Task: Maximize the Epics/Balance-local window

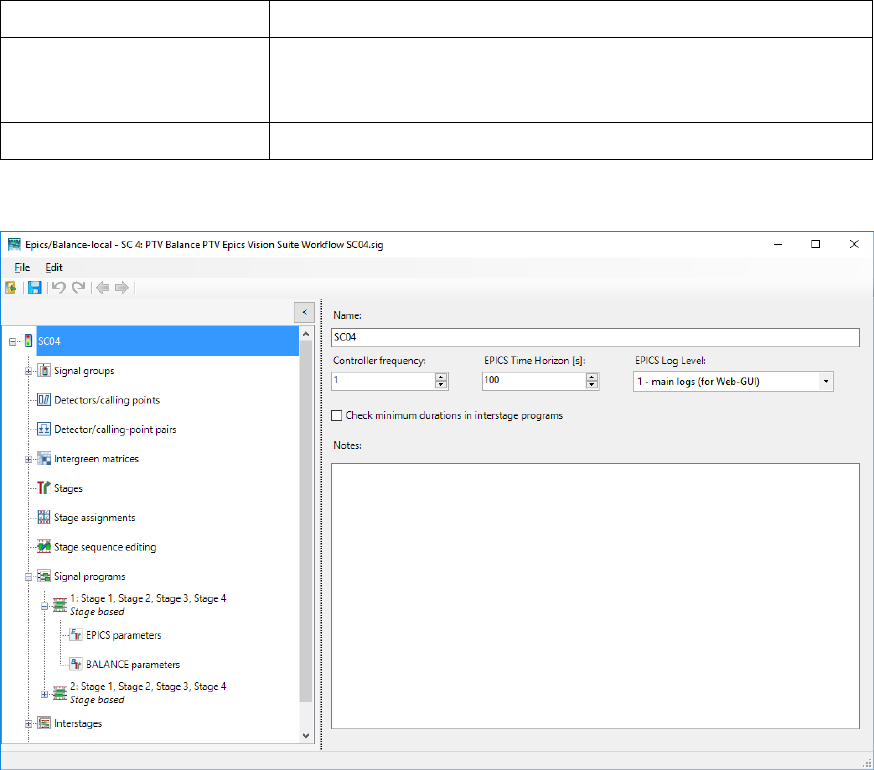Action: [815, 244]
